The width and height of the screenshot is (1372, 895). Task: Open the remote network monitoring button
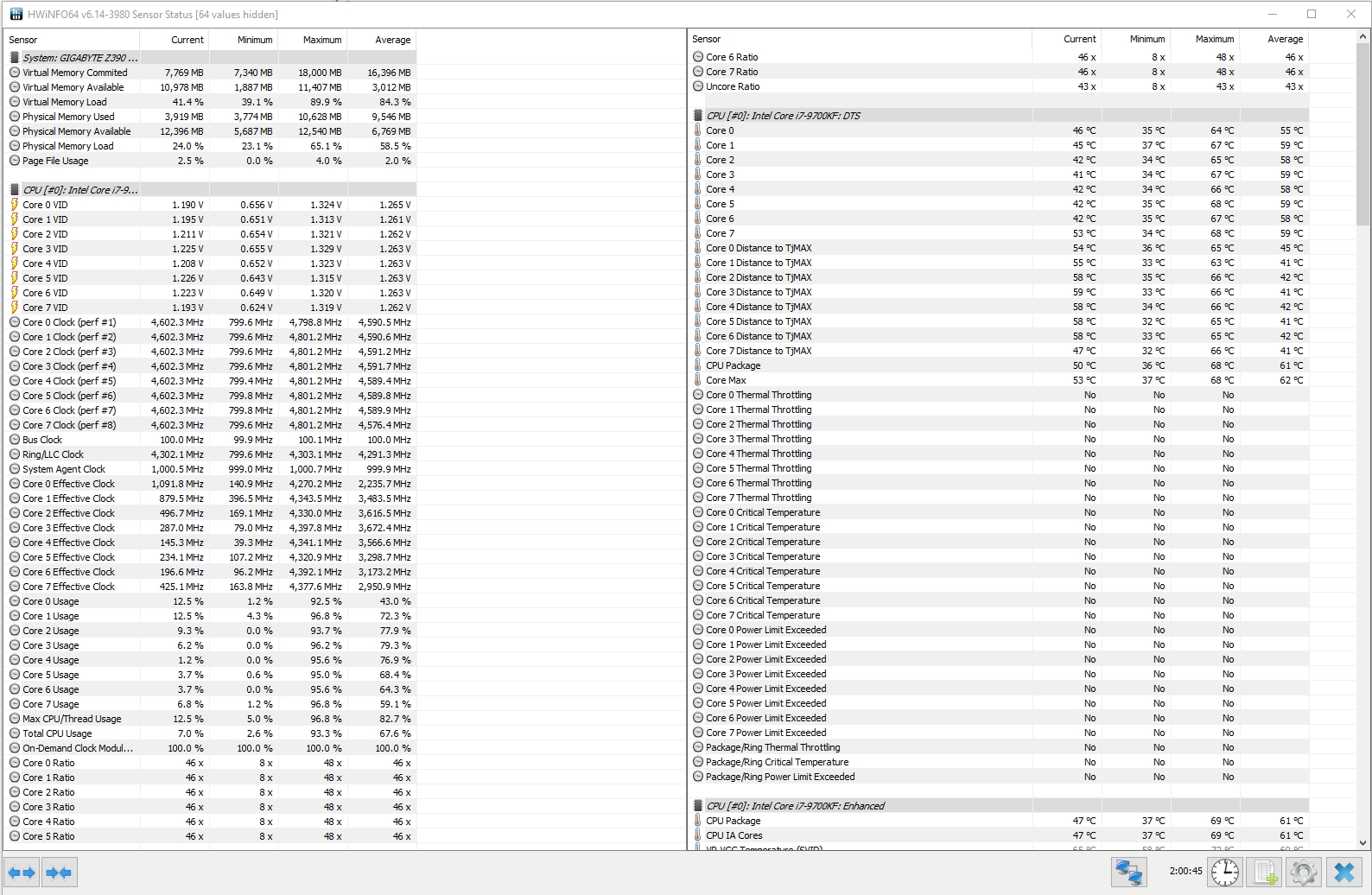tap(1128, 872)
